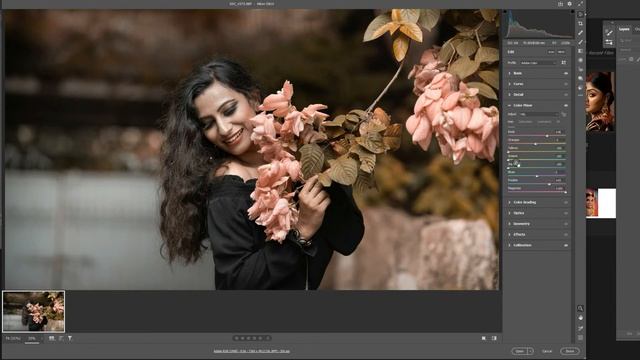This screenshot has width=640, height=360.
Task: Click Photoshop's adjustments panel icon below brush
Action: (609, 42)
